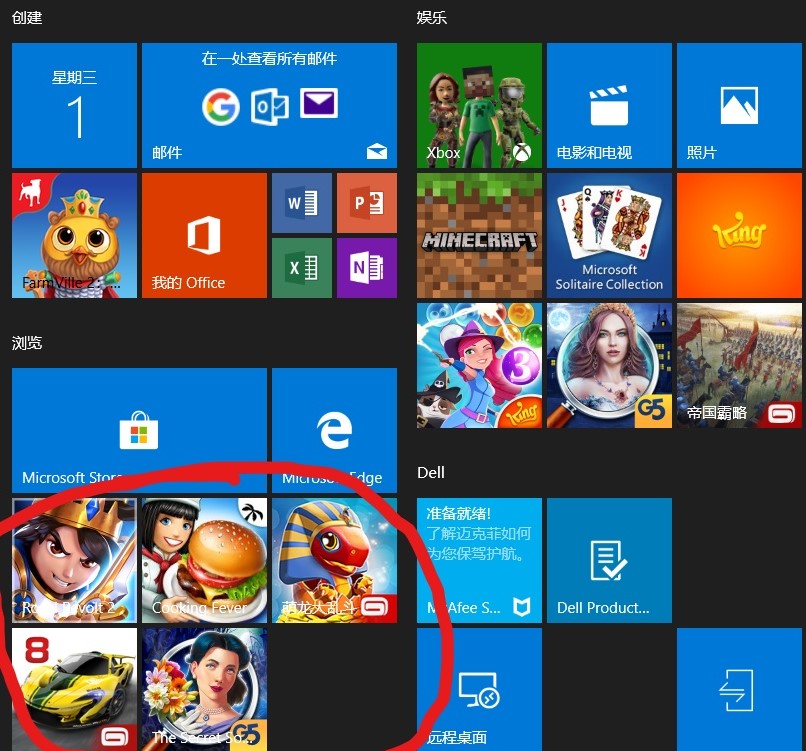Select the 娱乐 group header
The height and width of the screenshot is (751, 806).
tap(432, 18)
